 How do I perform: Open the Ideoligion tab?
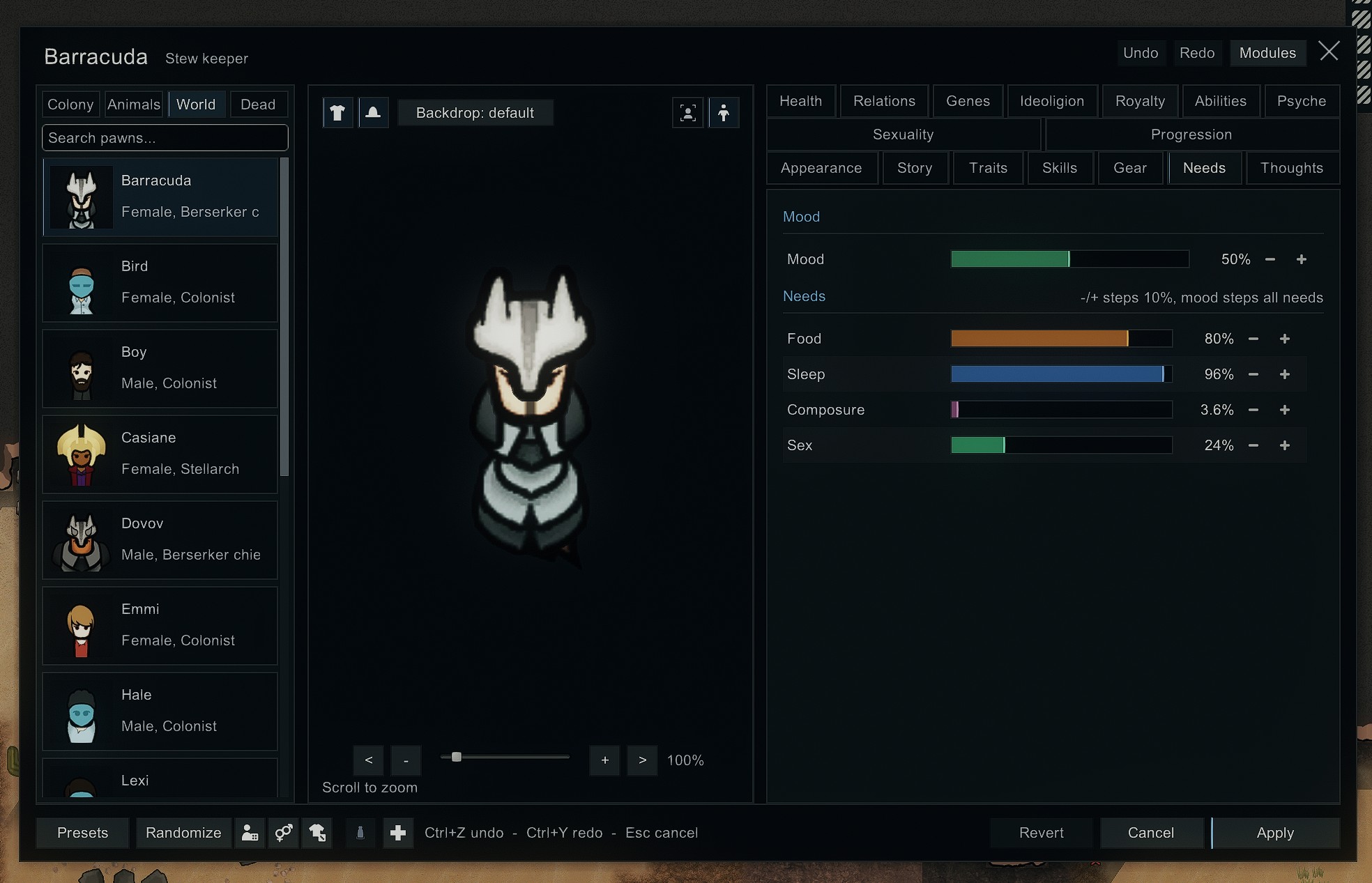click(1052, 101)
